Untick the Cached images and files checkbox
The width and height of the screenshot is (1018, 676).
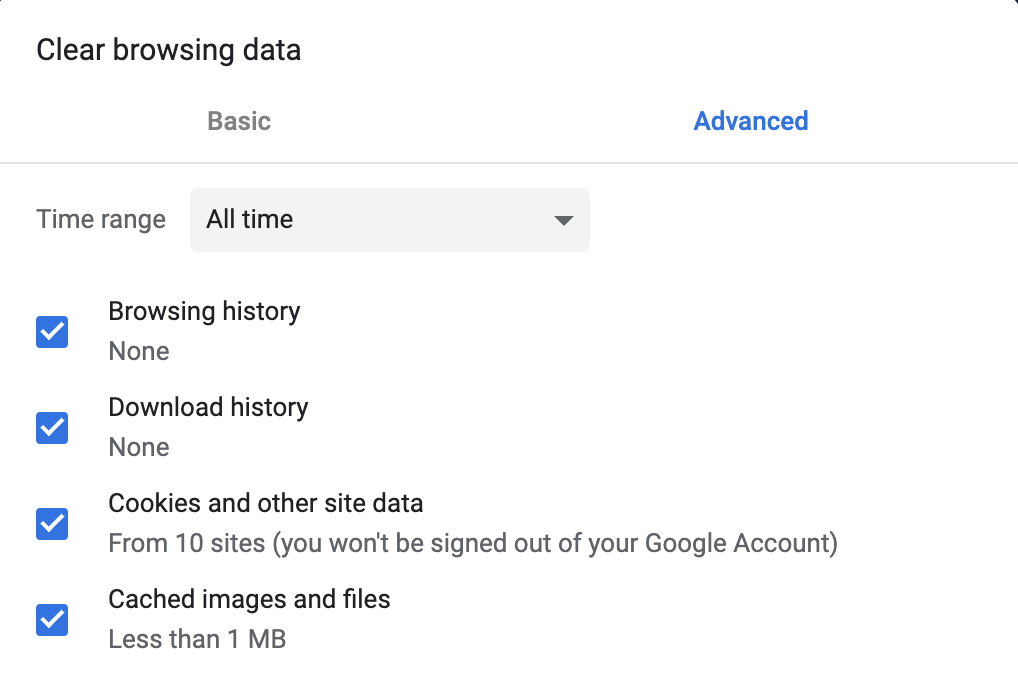click(52, 620)
